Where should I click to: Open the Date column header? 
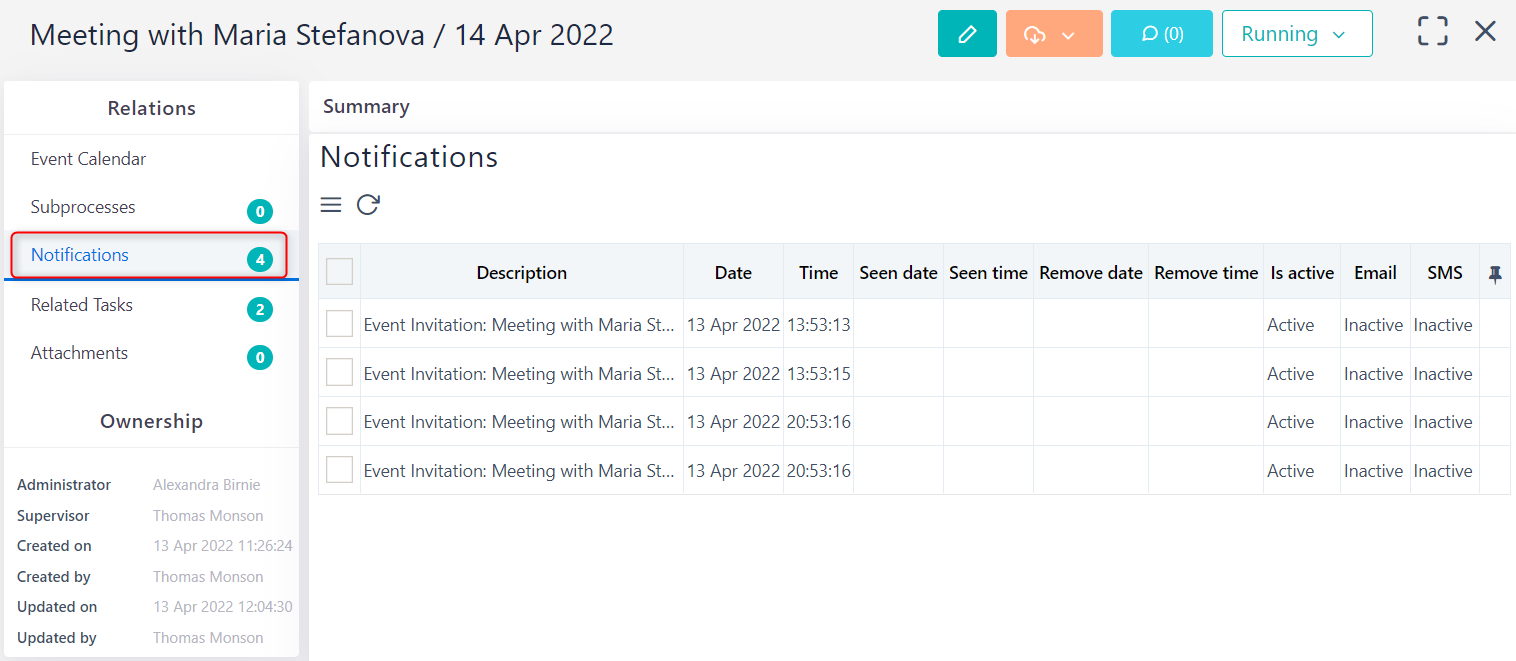733,271
